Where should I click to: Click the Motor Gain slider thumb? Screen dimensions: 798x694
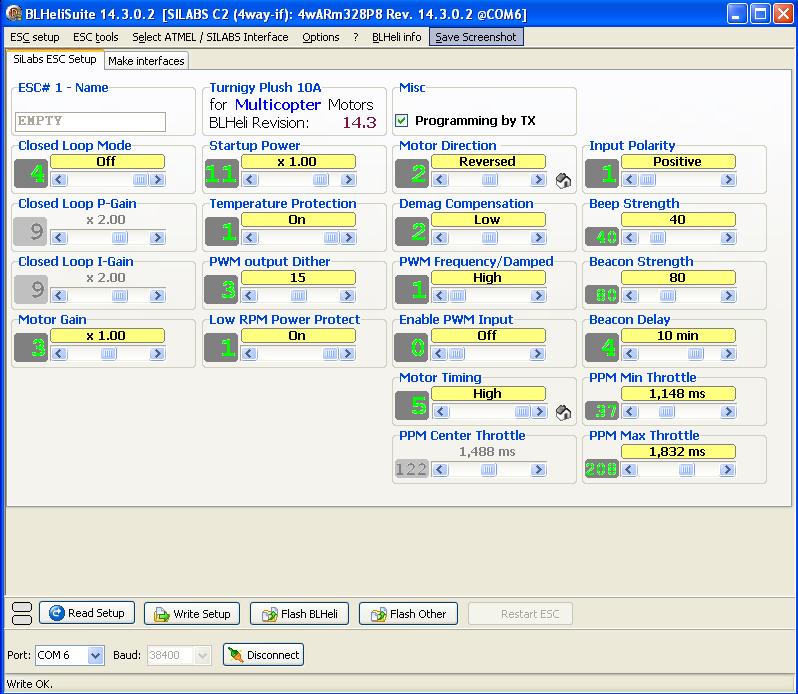108,354
